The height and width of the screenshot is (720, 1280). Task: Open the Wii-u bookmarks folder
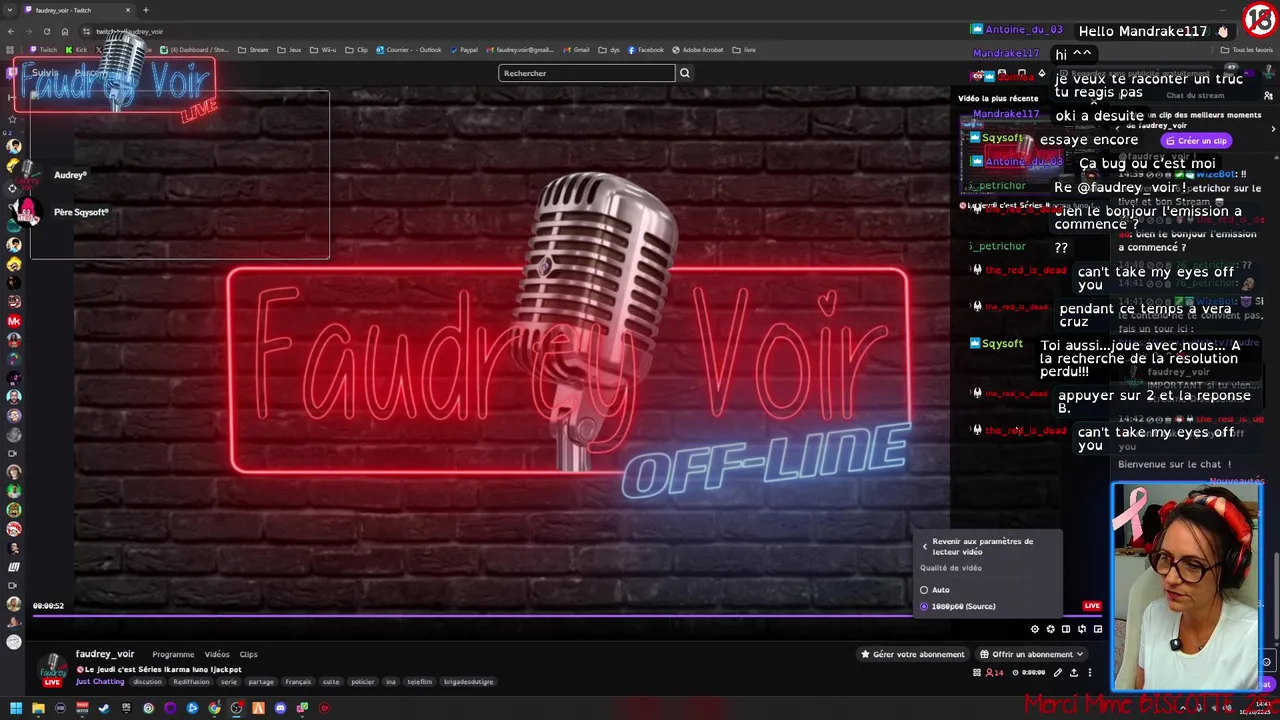point(324,50)
